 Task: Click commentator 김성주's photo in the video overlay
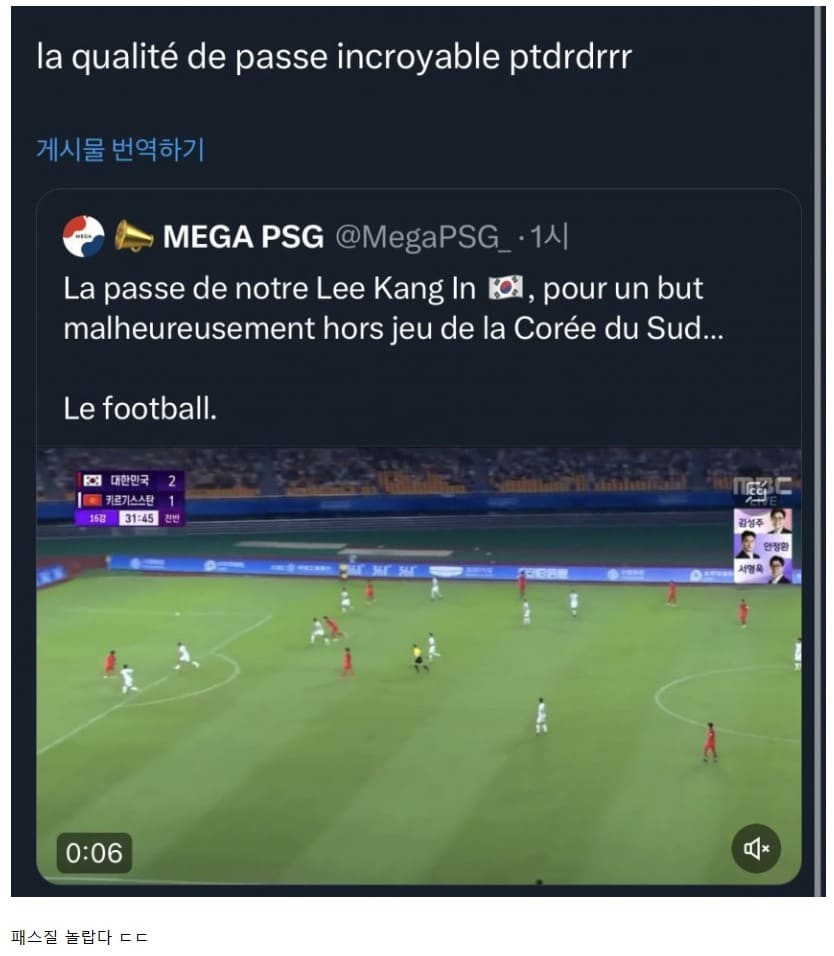click(778, 521)
